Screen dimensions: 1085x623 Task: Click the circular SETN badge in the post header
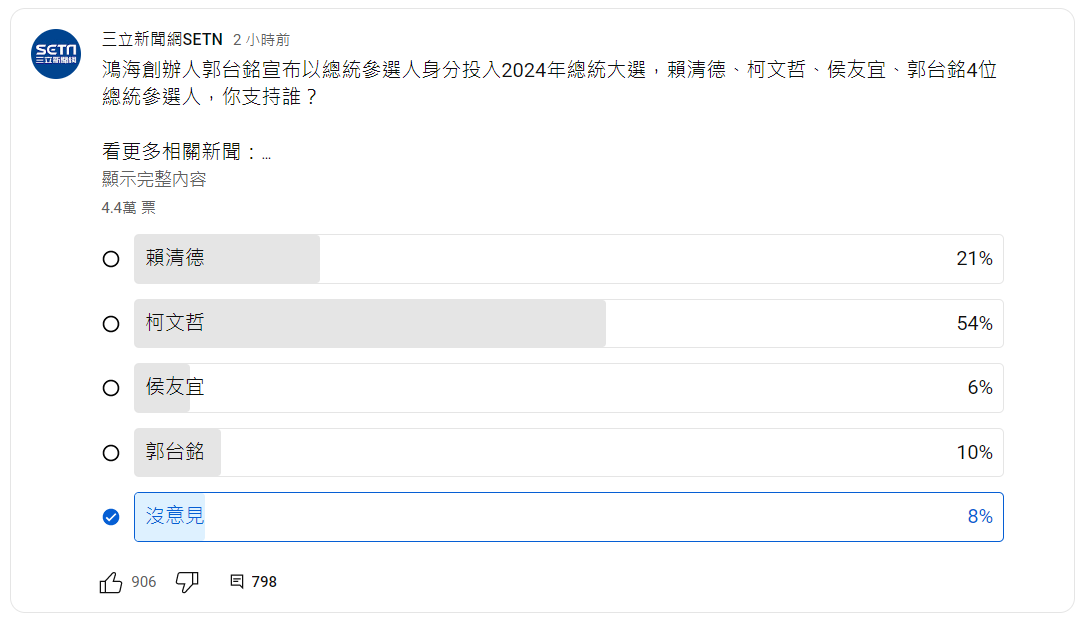pyautogui.click(x=56, y=52)
